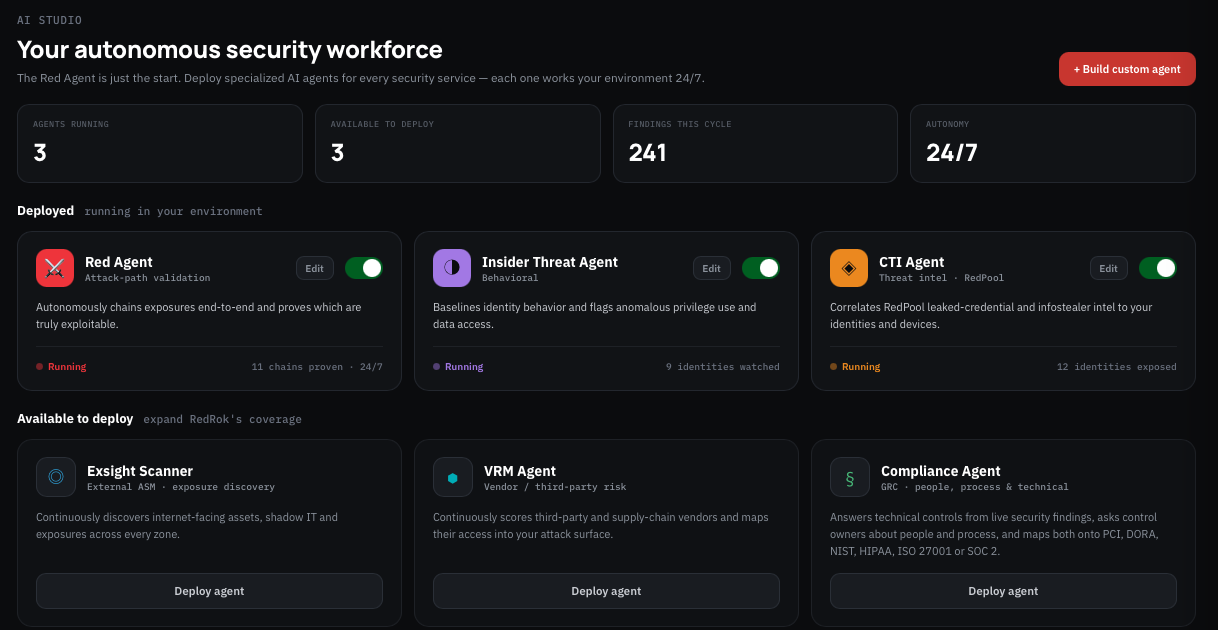
Task: Disable the Red Agent toggle
Action: (x=364, y=268)
